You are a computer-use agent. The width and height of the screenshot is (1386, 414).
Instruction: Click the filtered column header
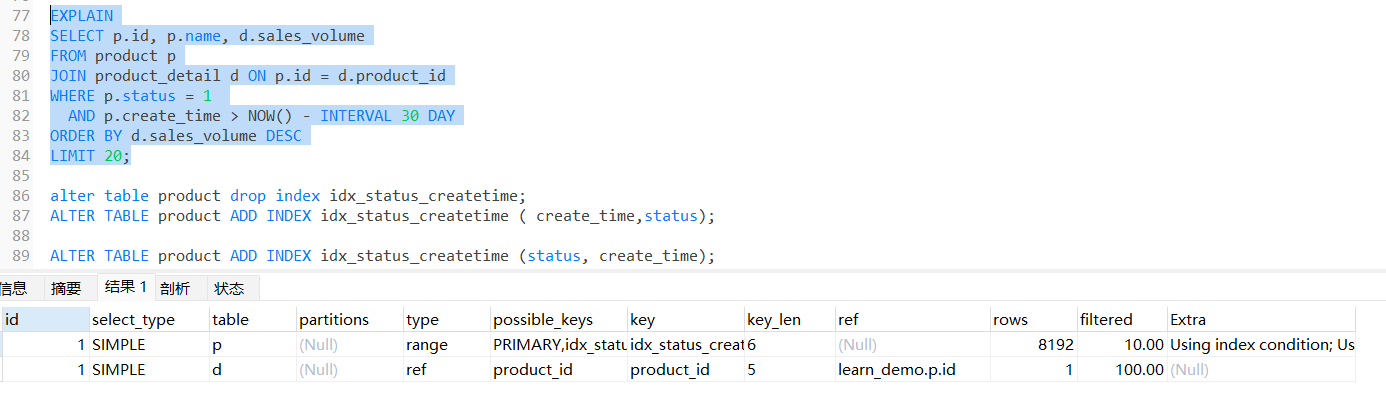click(x=1121, y=320)
